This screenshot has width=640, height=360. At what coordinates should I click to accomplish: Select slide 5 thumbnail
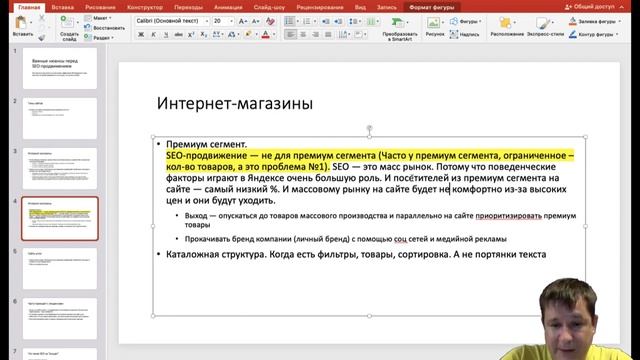(x=60, y=268)
